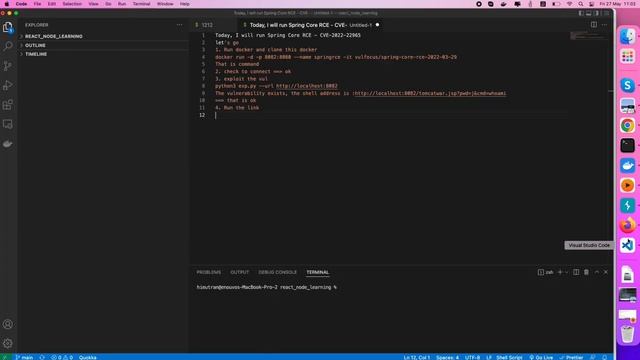Screen dimensions: 640x360
Task: Open Terminal app from the Dock
Action: [x=627, y=145]
